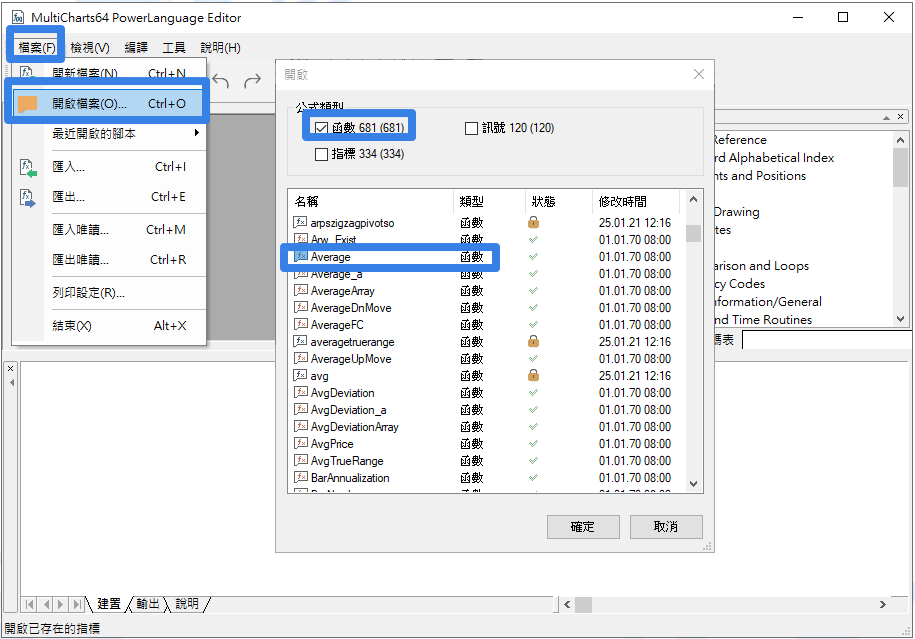The image size is (915, 639).
Task: Open the 工具 menu
Action: point(174,47)
